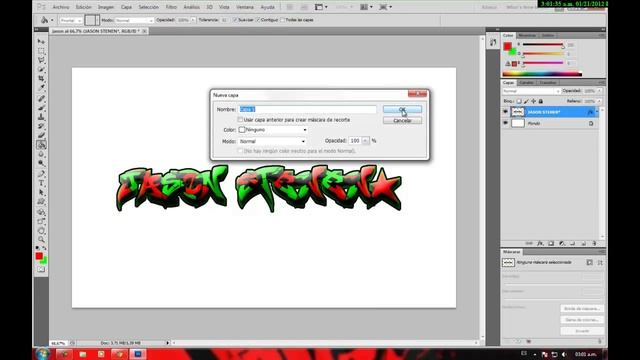Select the Zoom tool in toolbox

pos(41,240)
